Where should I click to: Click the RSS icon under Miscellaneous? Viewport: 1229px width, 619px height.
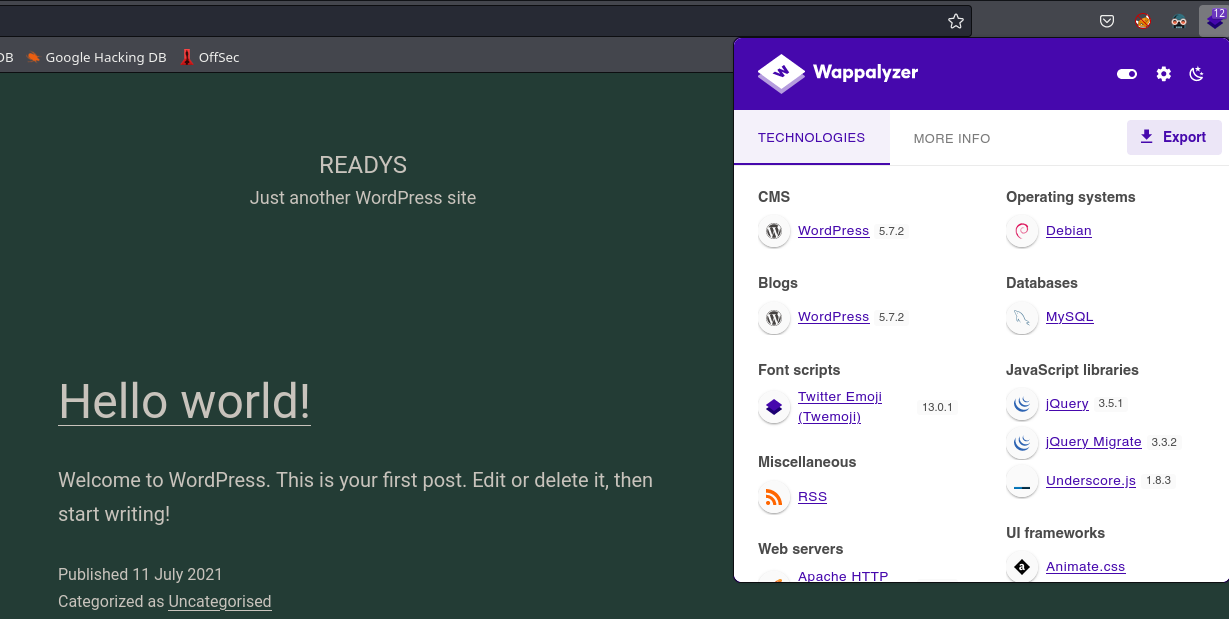click(773, 497)
